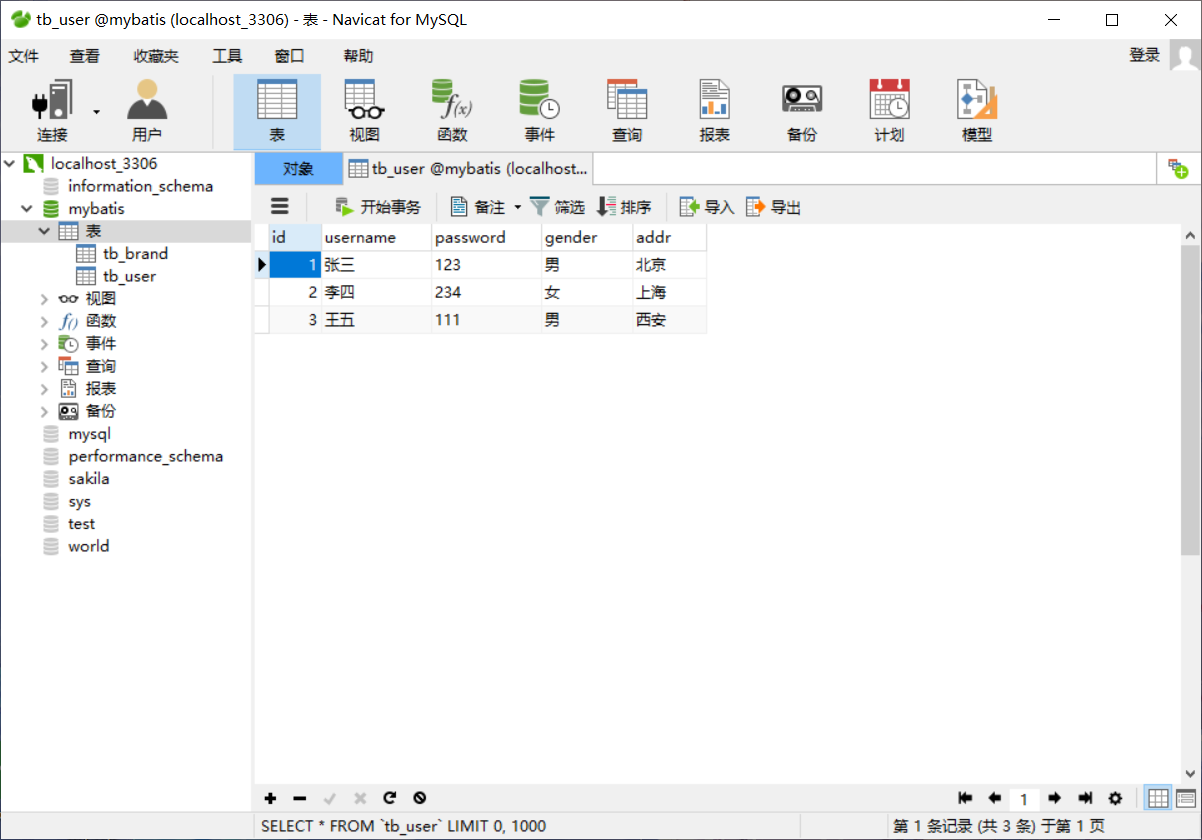Click the 备注 memo button
This screenshot has width=1202, height=840.
pos(478,207)
